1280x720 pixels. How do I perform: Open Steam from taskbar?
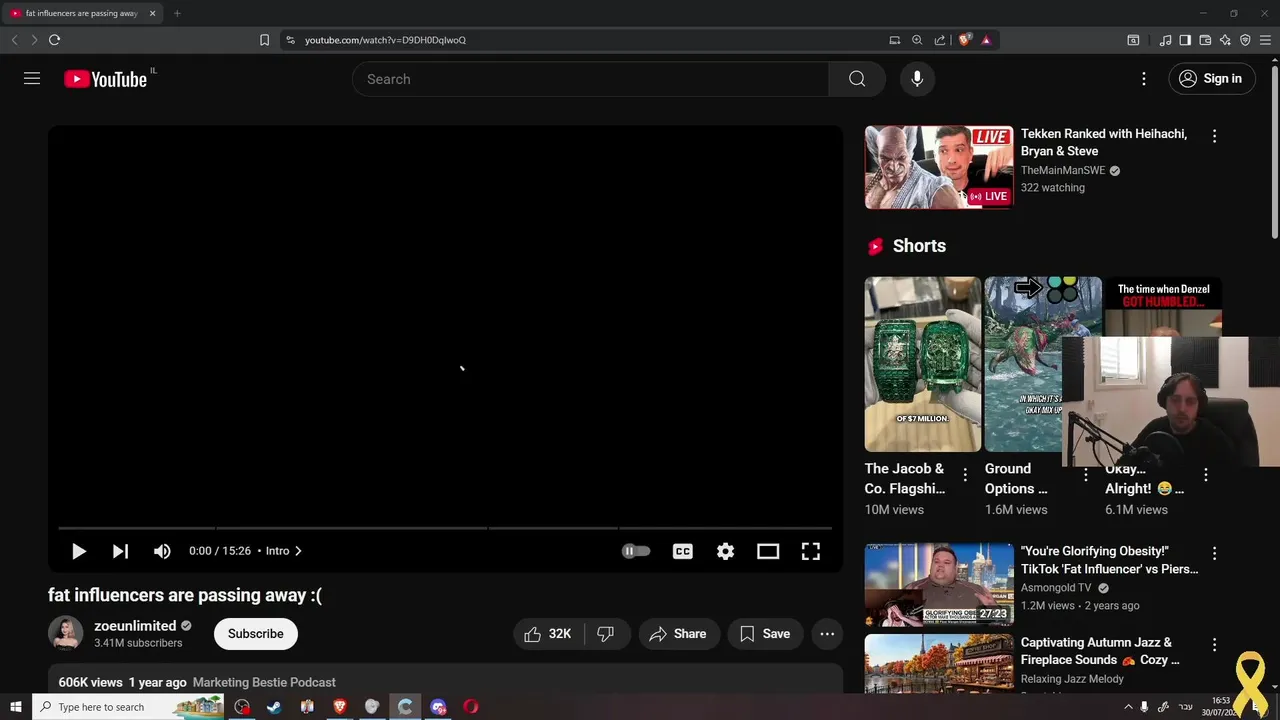[x=274, y=707]
